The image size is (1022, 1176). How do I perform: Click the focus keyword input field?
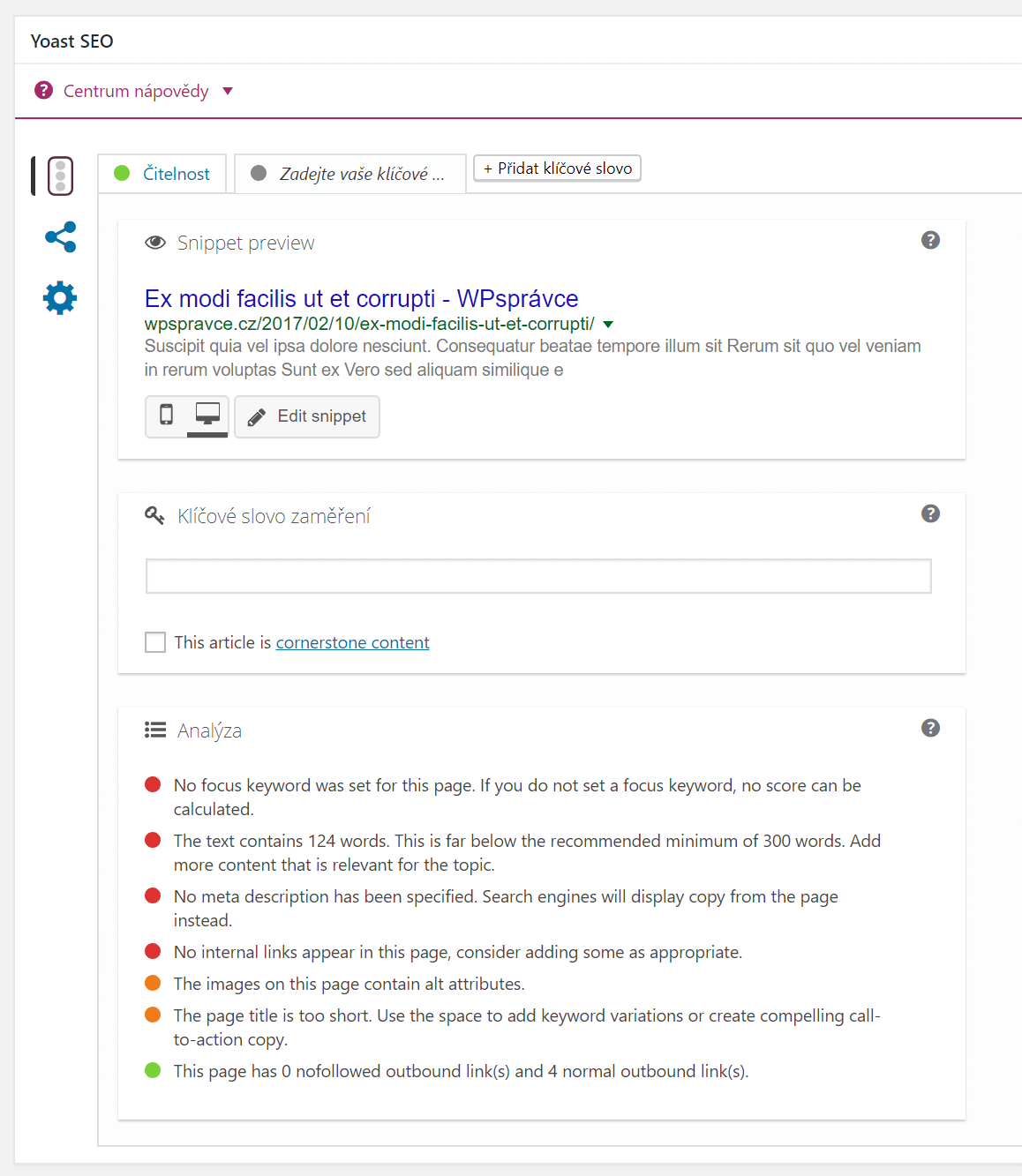pos(538,576)
